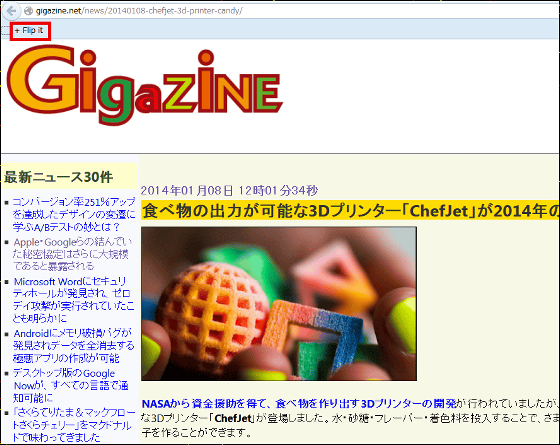Image resolution: width=560 pixels, height=445 pixels.
Task: Open the コンバージョン率251%アップ news link
Action: (74, 214)
